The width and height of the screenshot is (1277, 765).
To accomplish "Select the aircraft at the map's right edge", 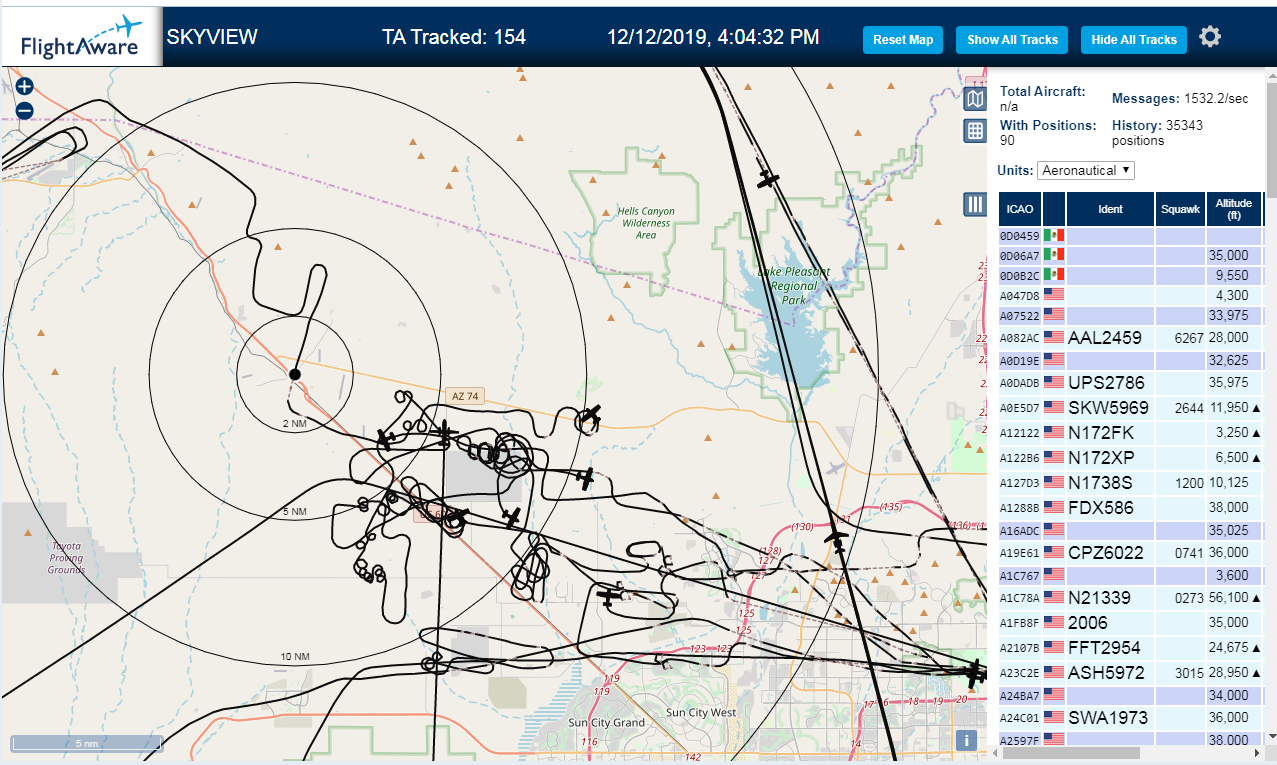I will click(x=974, y=673).
